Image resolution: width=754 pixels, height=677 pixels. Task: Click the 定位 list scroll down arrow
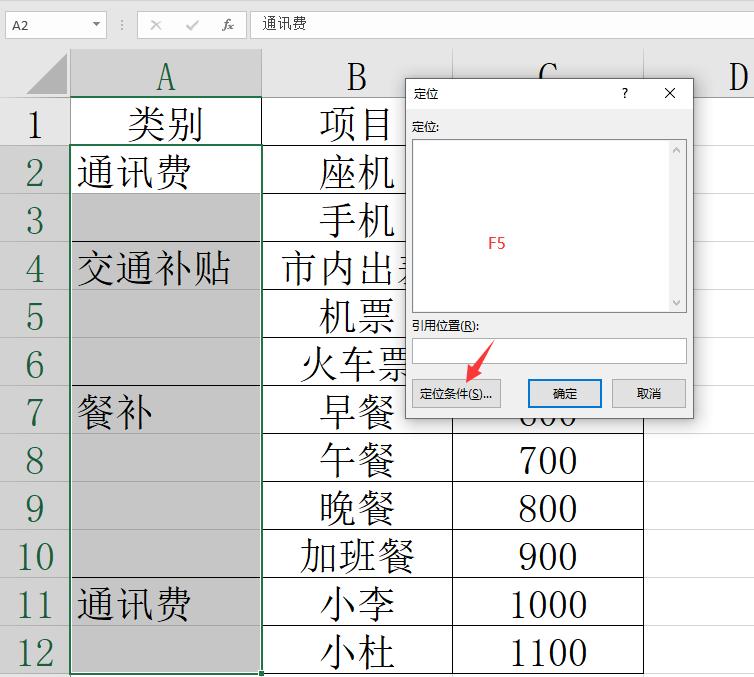tap(676, 302)
